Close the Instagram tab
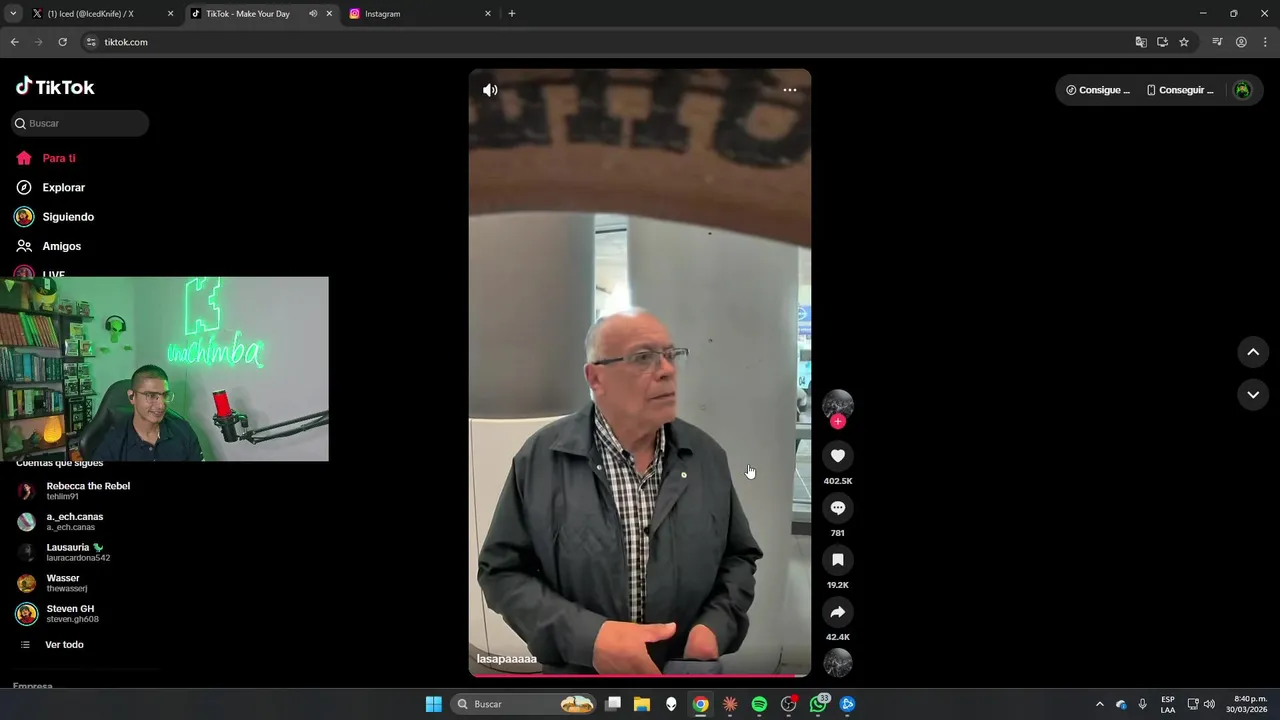 (x=488, y=14)
